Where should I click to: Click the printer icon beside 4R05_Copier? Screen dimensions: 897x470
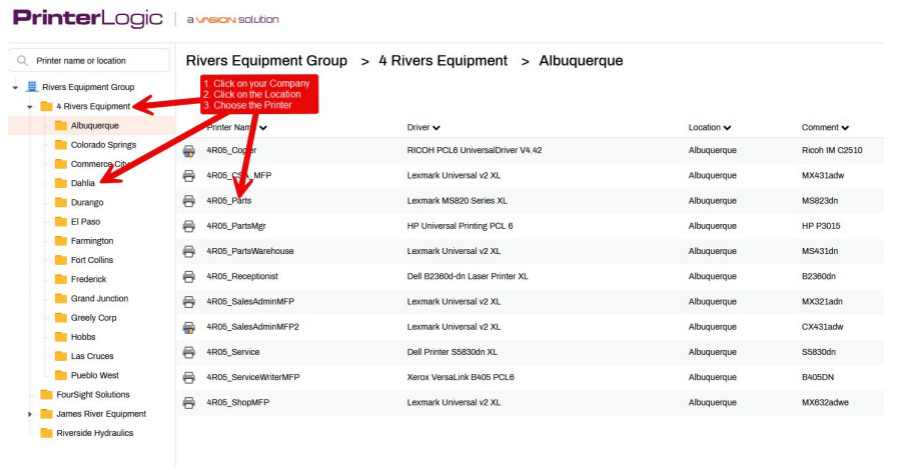point(188,151)
